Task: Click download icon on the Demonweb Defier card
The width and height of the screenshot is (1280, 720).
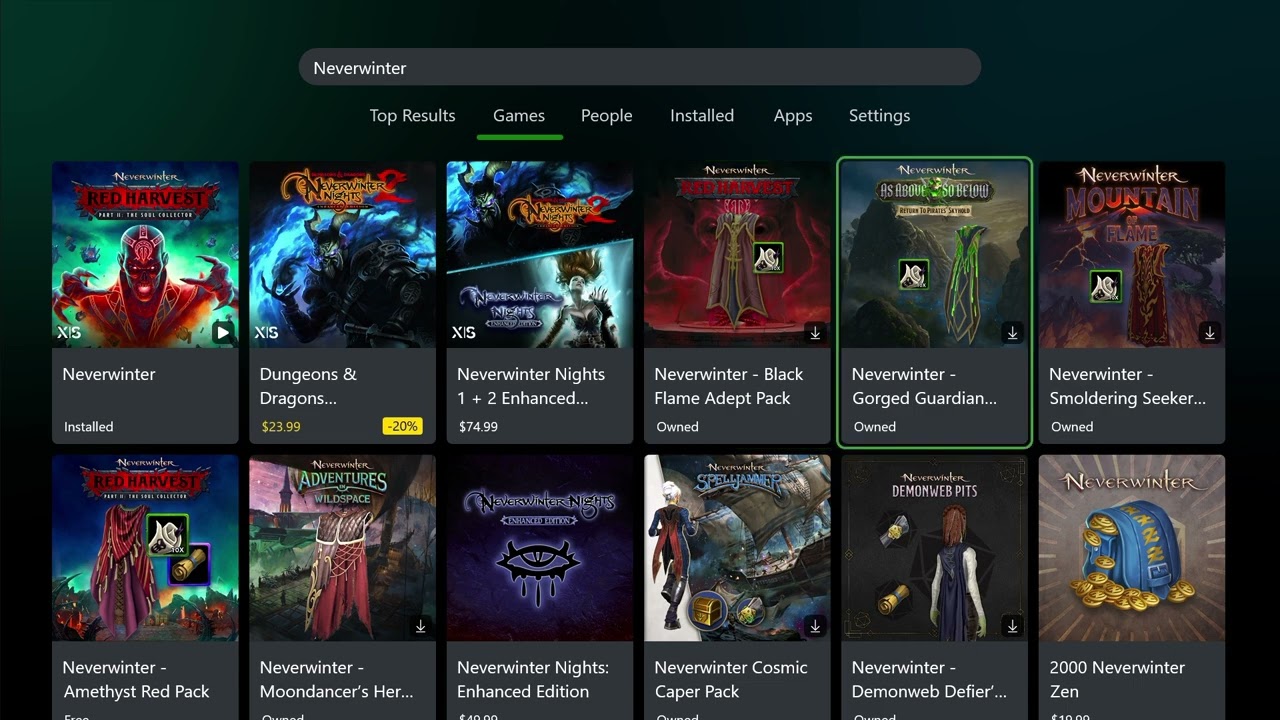Action: click(x=1012, y=626)
